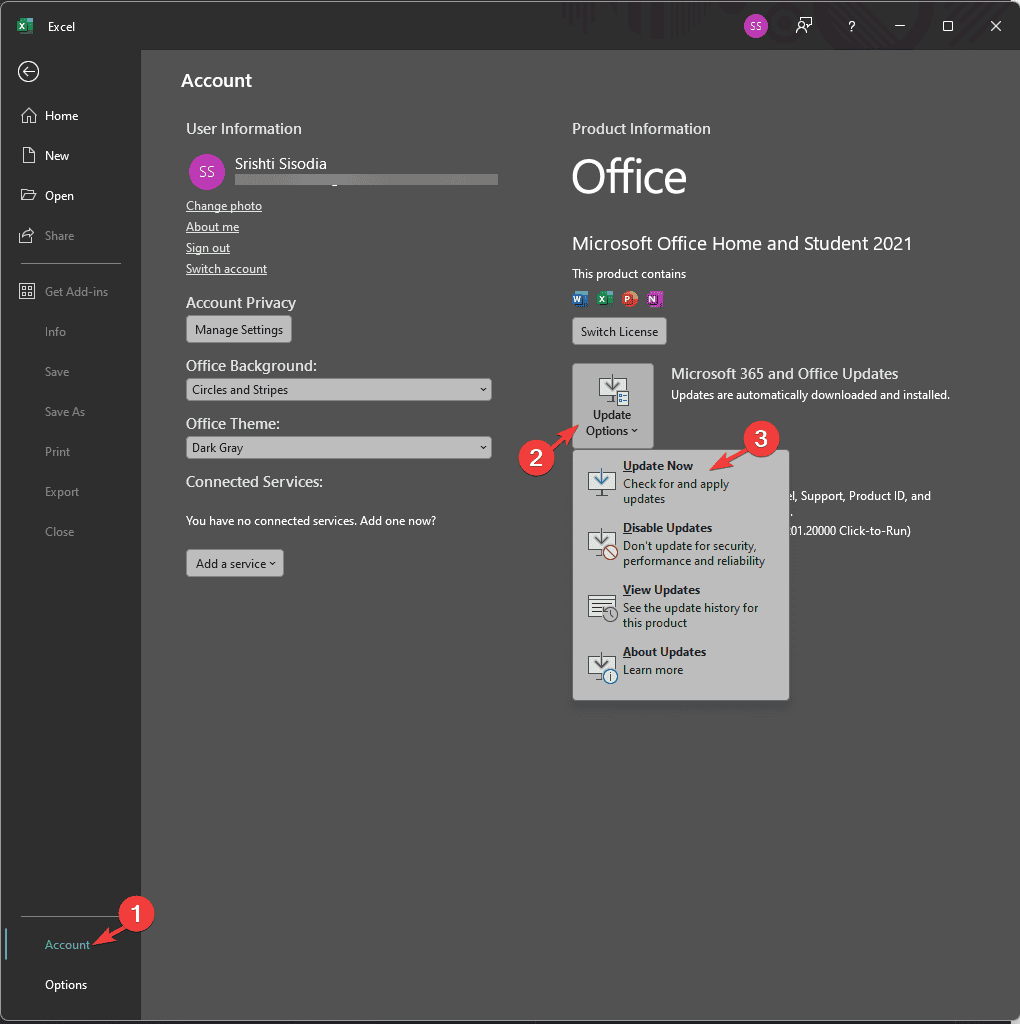The image size is (1020, 1024).
Task: Click the SS account avatar in the title bar
Action: pos(755,26)
